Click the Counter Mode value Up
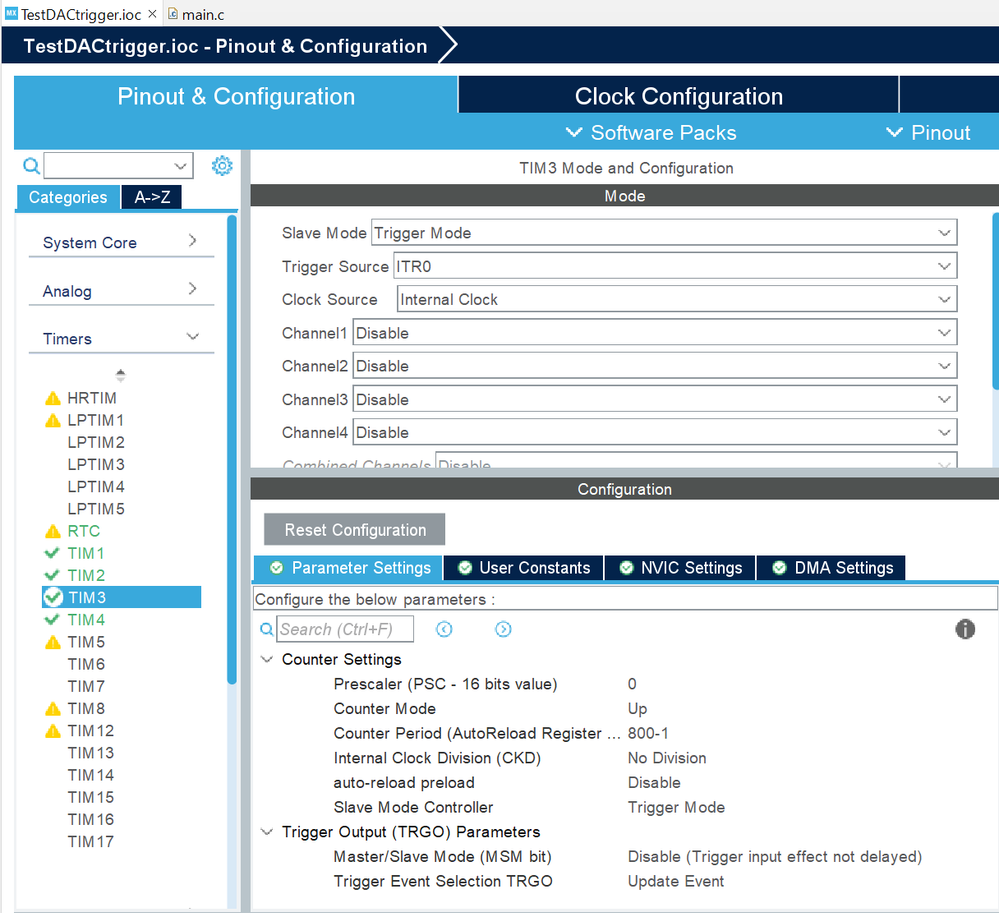The width and height of the screenshot is (999, 913). [637, 708]
